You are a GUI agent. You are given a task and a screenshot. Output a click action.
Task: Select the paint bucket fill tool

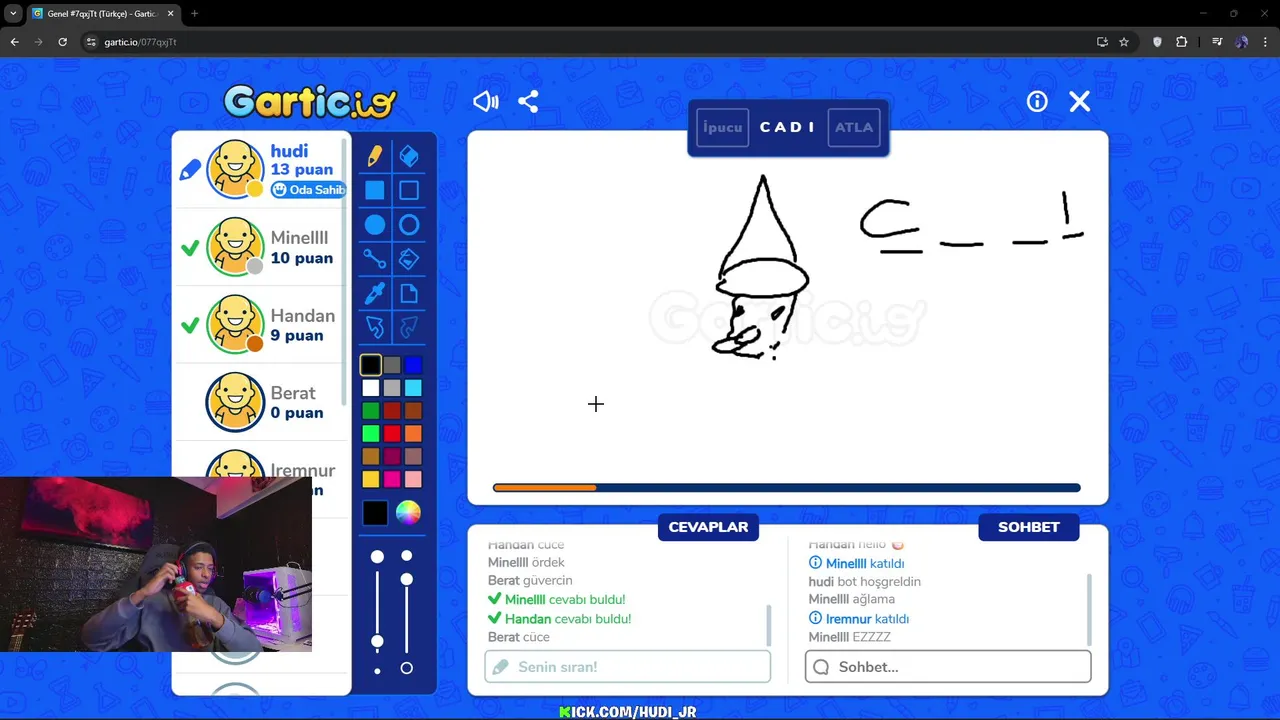point(409,259)
